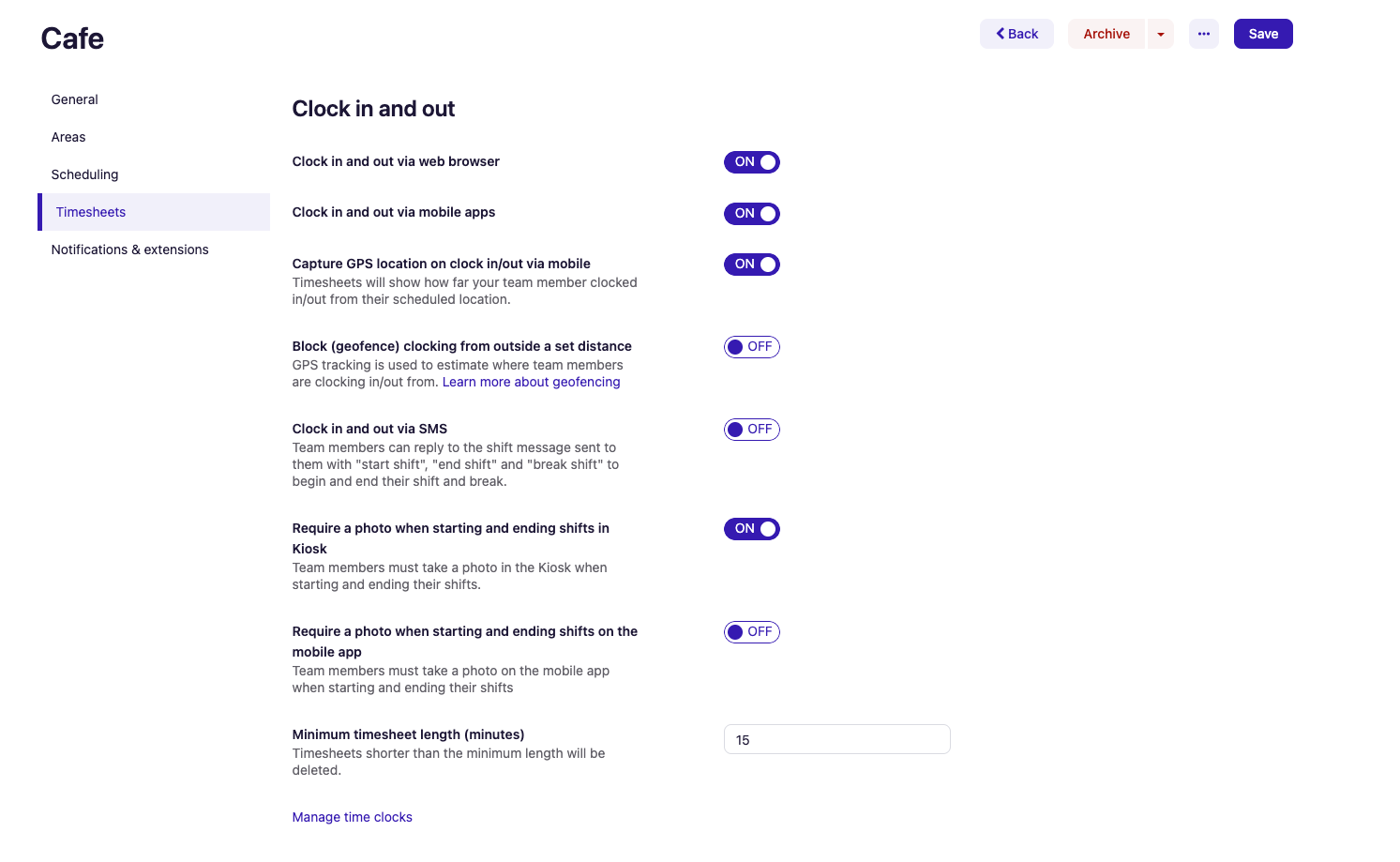
Task: Disable clock in and out via web browser
Action: coord(751,161)
